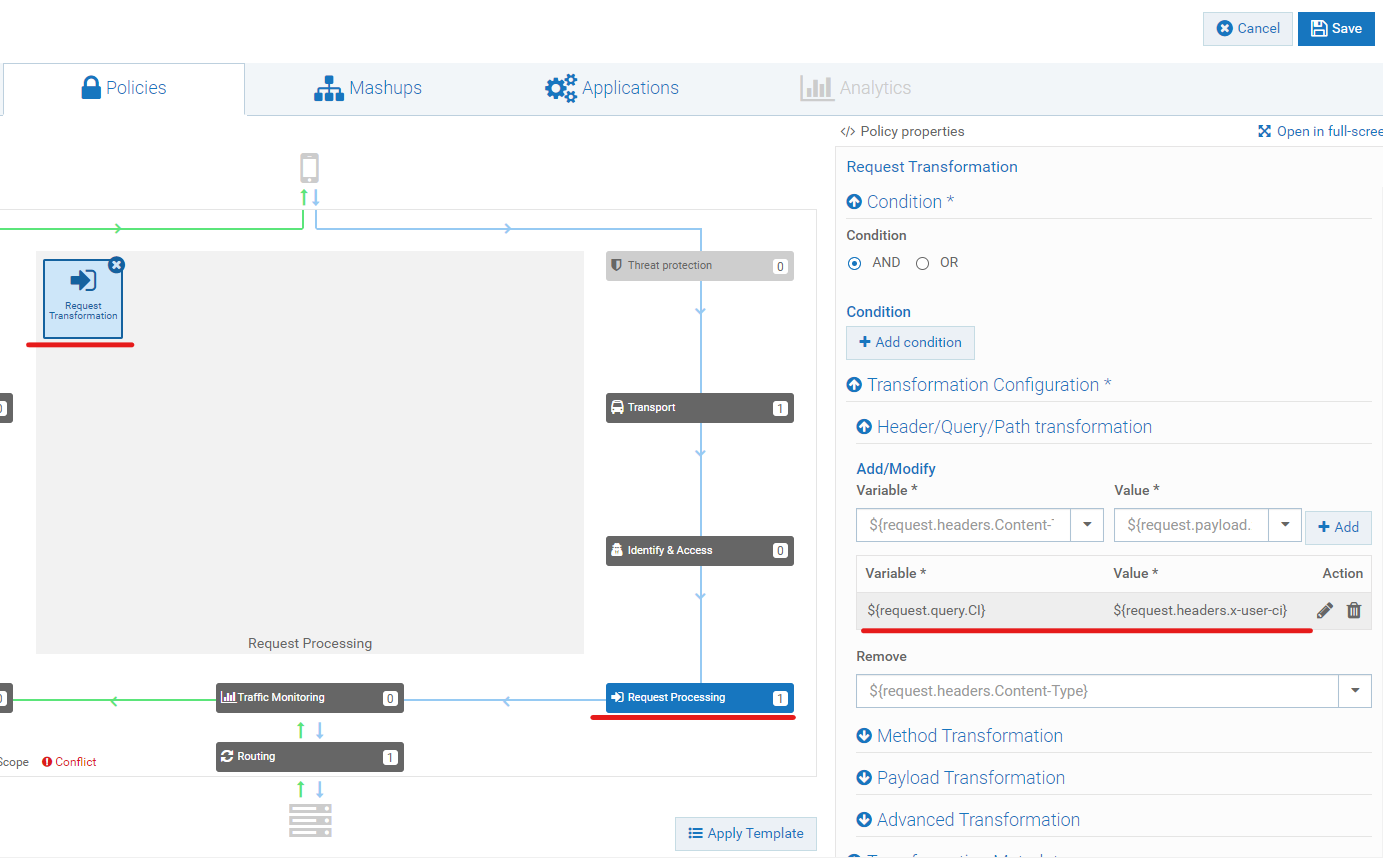1383x865 pixels.
Task: Switch to the Mashups tab
Action: (x=368, y=88)
